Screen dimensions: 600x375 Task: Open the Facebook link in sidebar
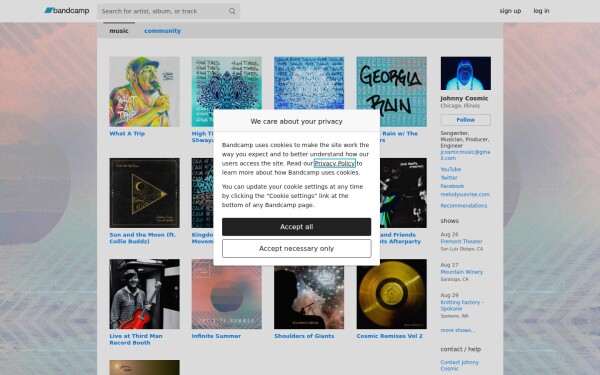coord(452,186)
